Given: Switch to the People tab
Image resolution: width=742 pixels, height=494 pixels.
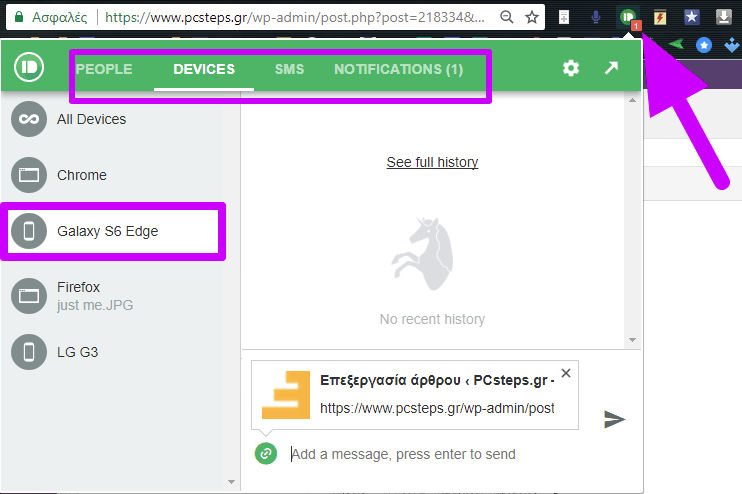Looking at the screenshot, I should pyautogui.click(x=104, y=69).
